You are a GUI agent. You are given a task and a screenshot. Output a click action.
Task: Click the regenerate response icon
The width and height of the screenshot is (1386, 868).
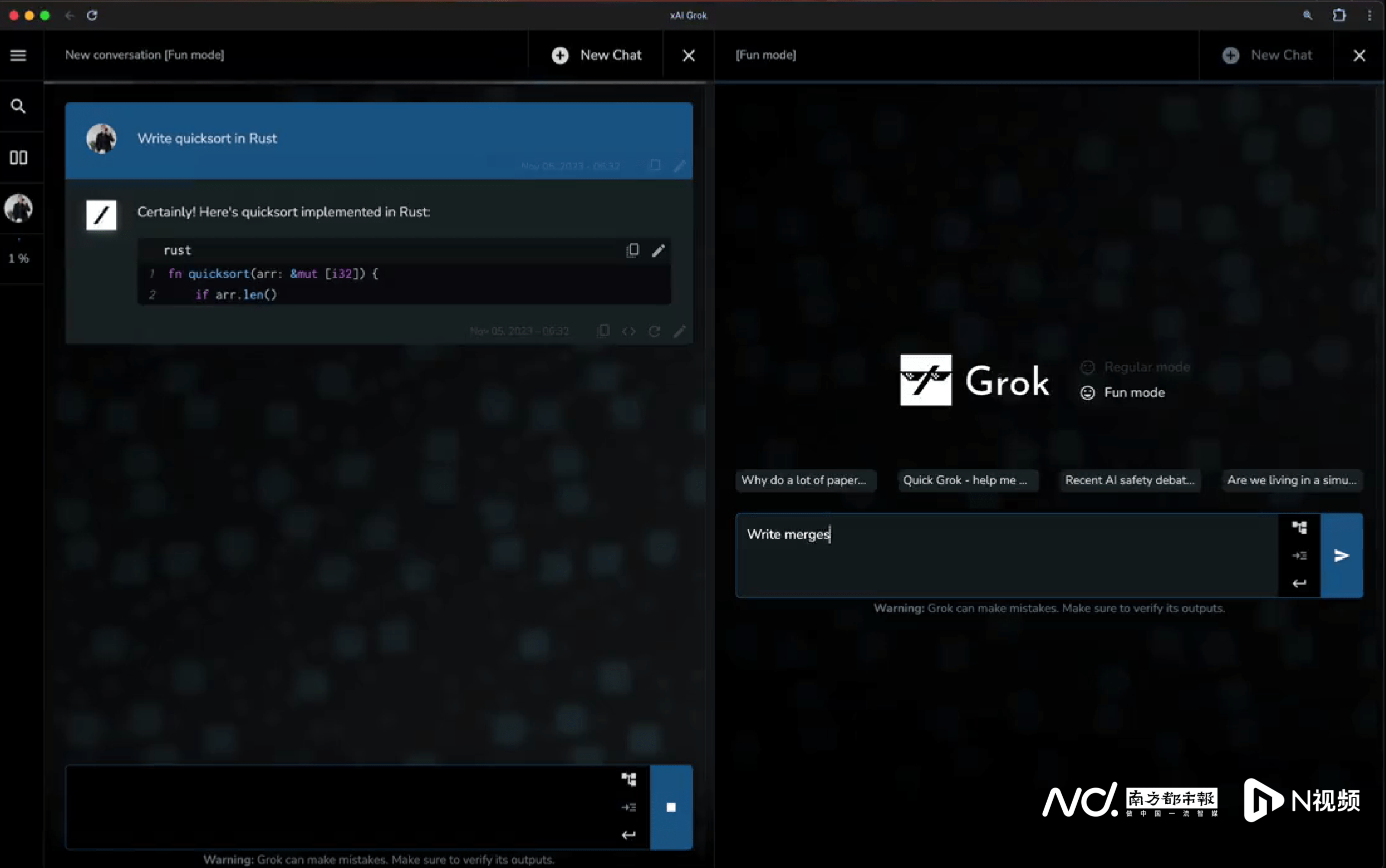[654, 331]
